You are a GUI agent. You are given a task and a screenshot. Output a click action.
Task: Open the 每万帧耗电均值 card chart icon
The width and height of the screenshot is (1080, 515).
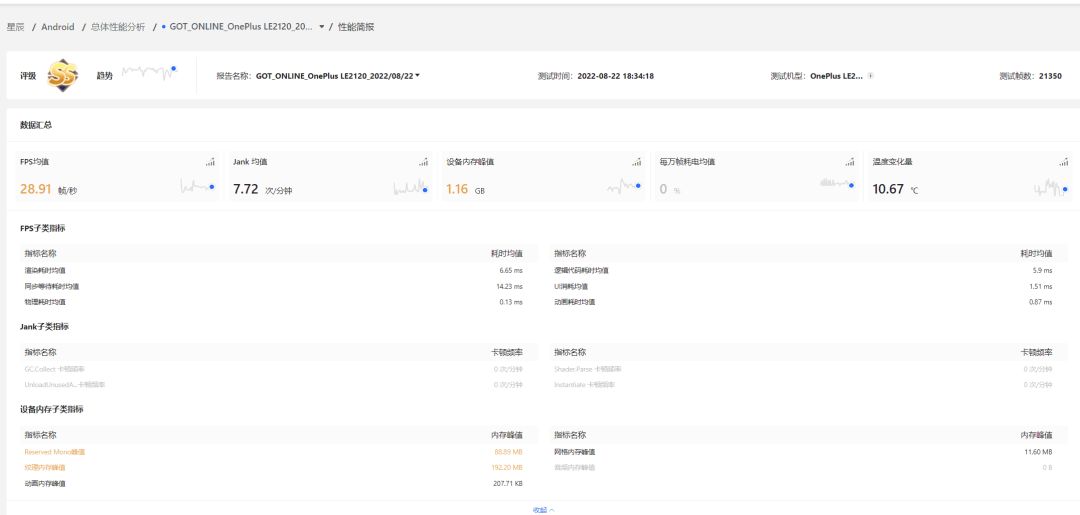[x=850, y=162]
